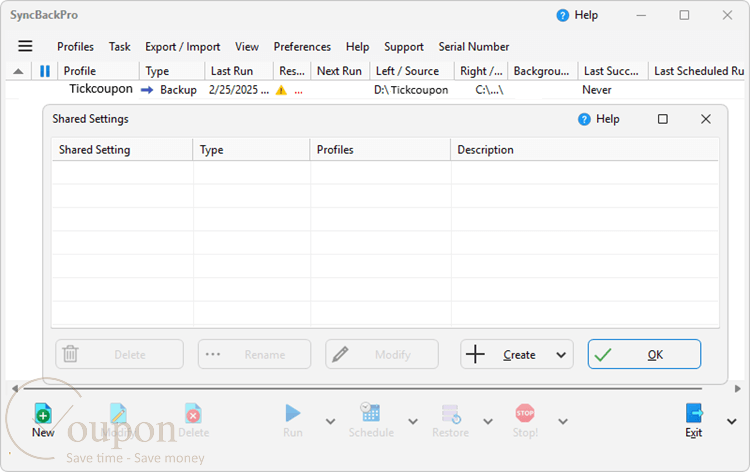Screen dimensions: 750x472
Task: Expand the Stop! dropdown arrow
Action: tap(563, 421)
